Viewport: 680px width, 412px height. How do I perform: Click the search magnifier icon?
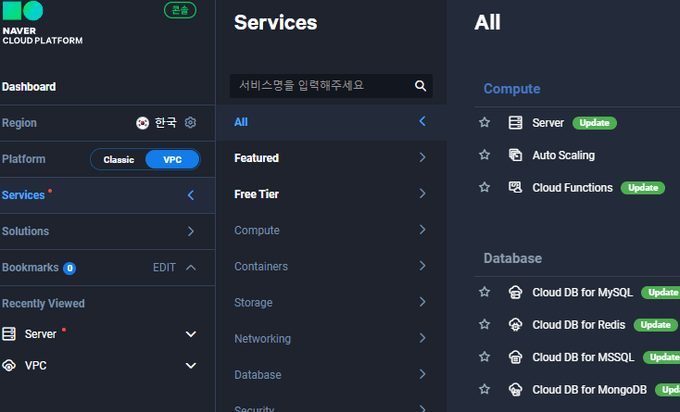coord(421,86)
